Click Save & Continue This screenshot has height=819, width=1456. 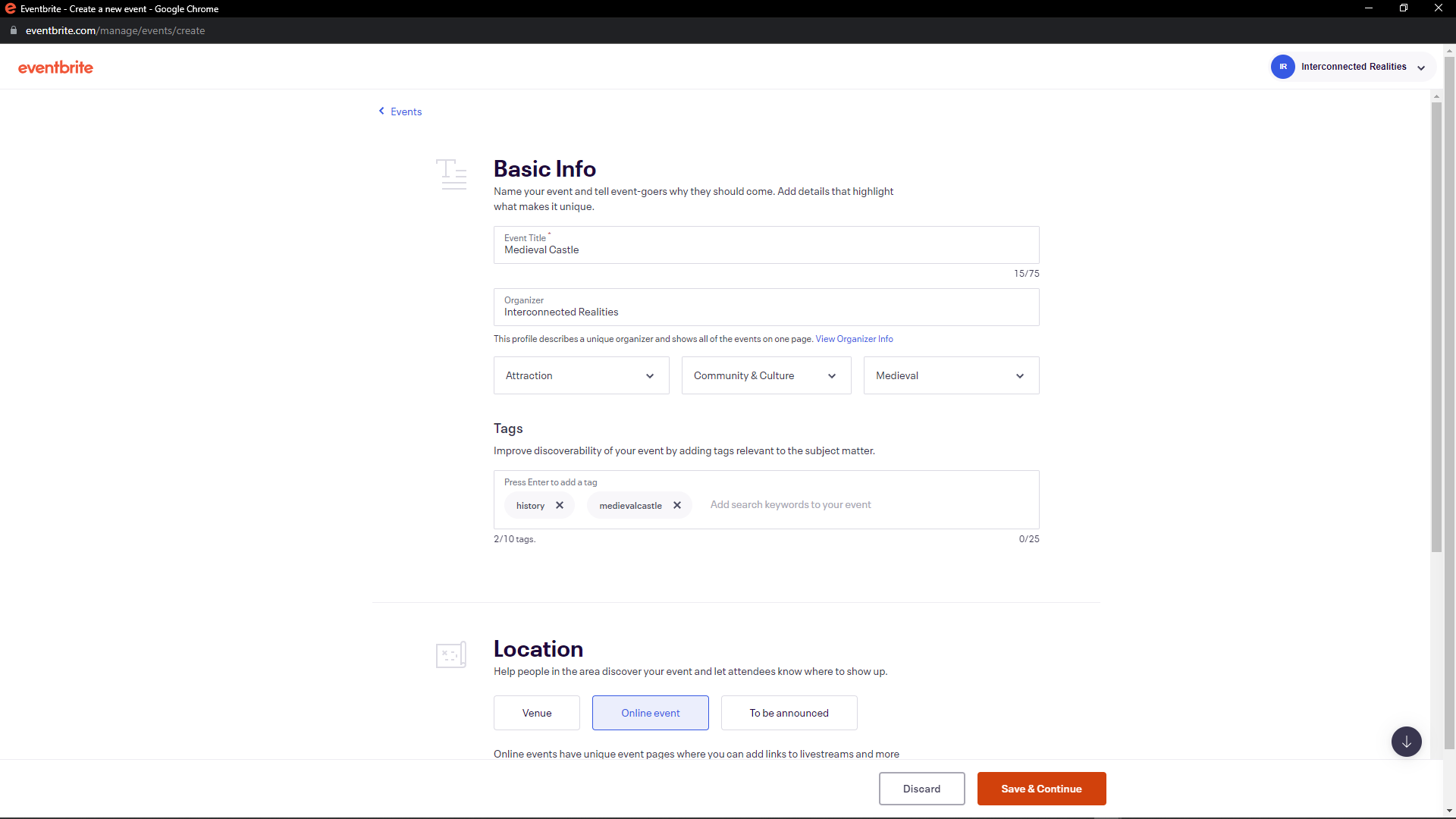[1041, 789]
